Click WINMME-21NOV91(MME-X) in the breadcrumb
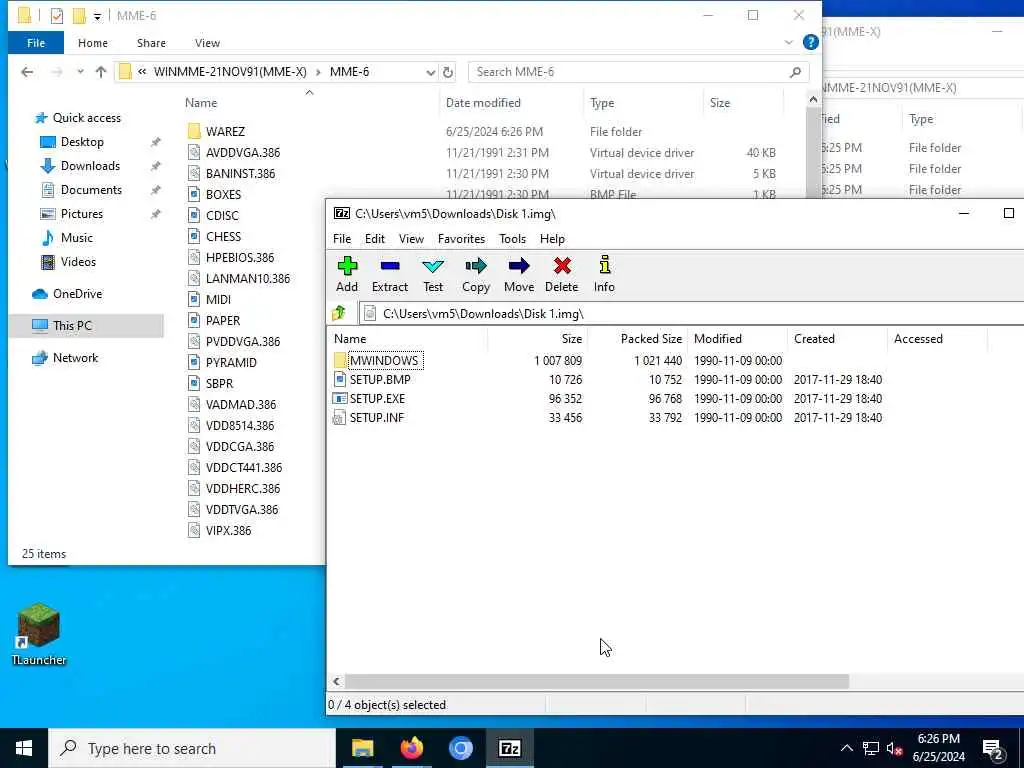This screenshot has height=768, width=1024. coord(230,72)
